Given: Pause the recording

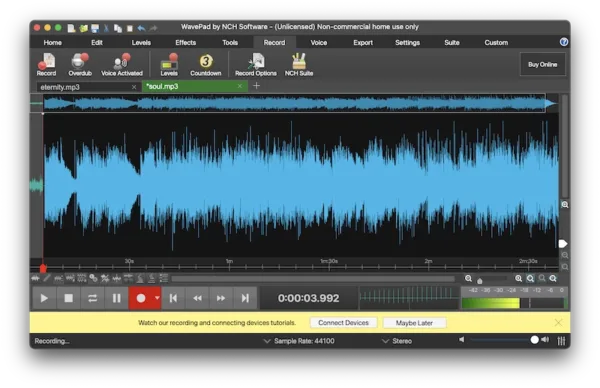Looking at the screenshot, I should pyautogui.click(x=116, y=298).
